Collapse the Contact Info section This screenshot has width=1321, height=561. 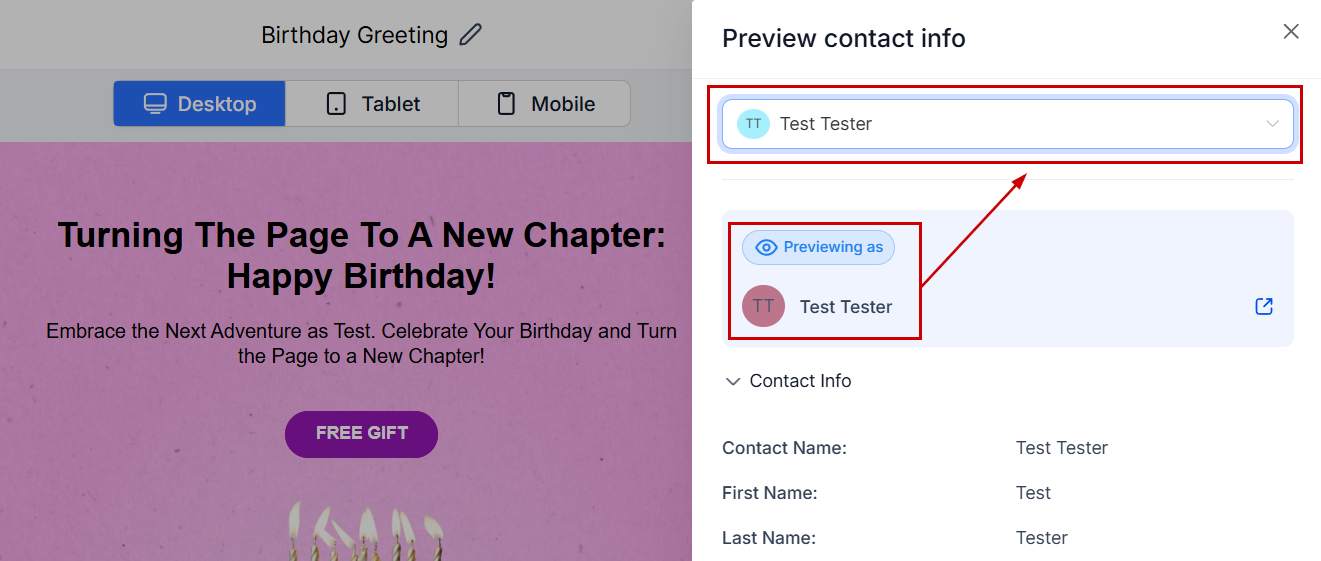click(733, 382)
